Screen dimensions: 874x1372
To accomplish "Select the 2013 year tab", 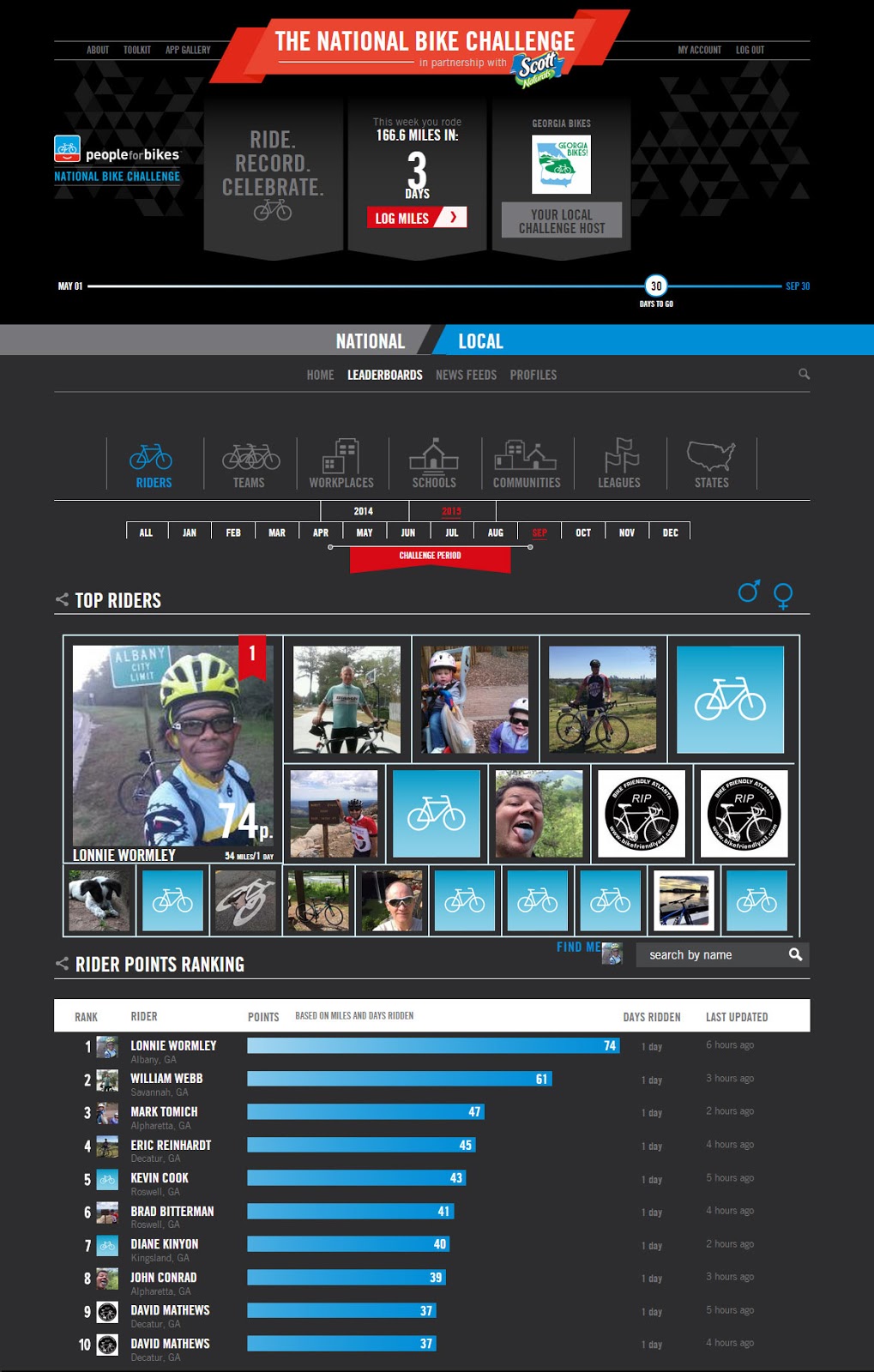I will (451, 511).
